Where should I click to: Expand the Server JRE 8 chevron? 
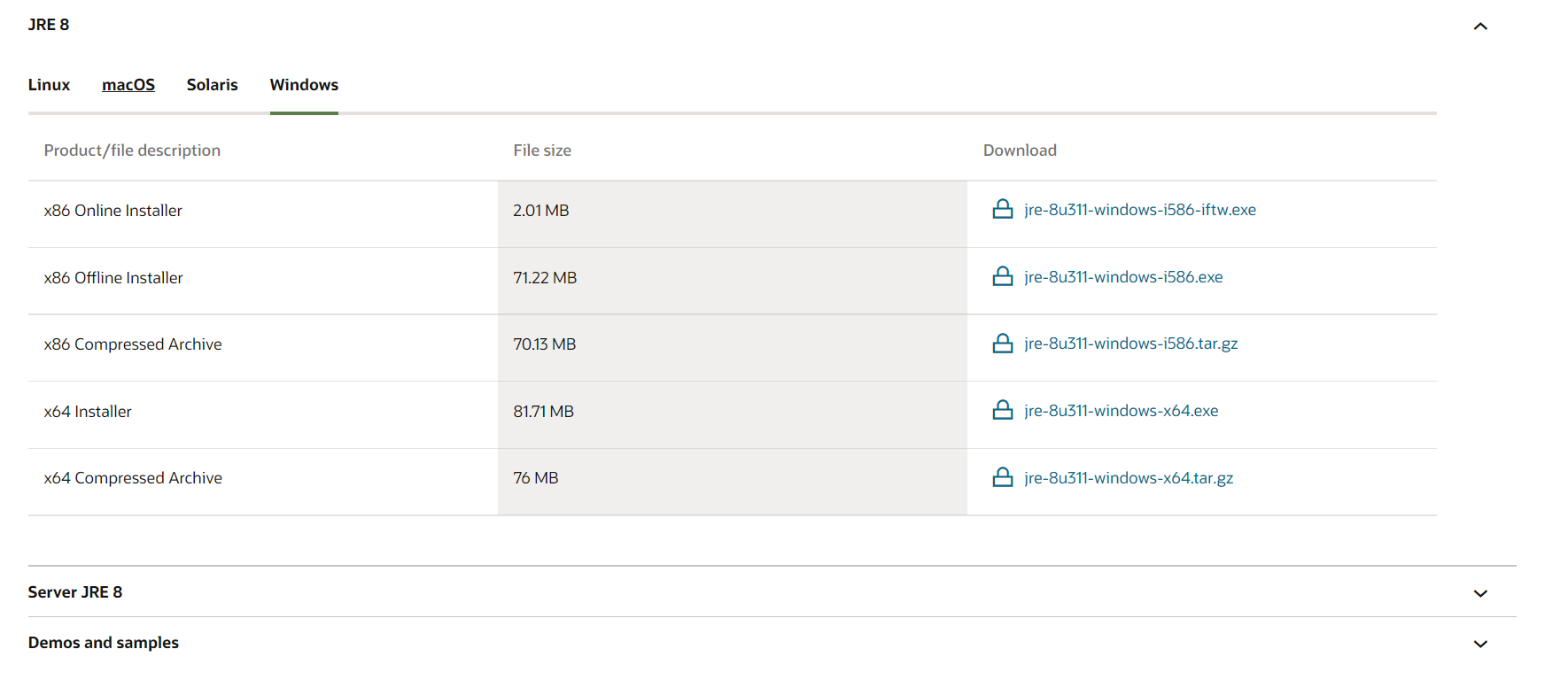pyautogui.click(x=1480, y=593)
